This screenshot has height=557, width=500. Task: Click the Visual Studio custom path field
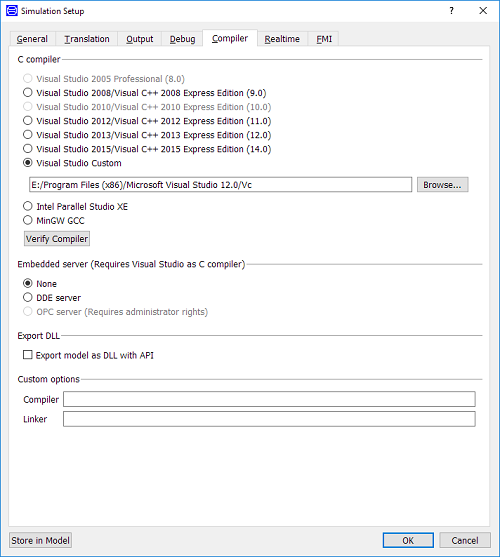221,185
